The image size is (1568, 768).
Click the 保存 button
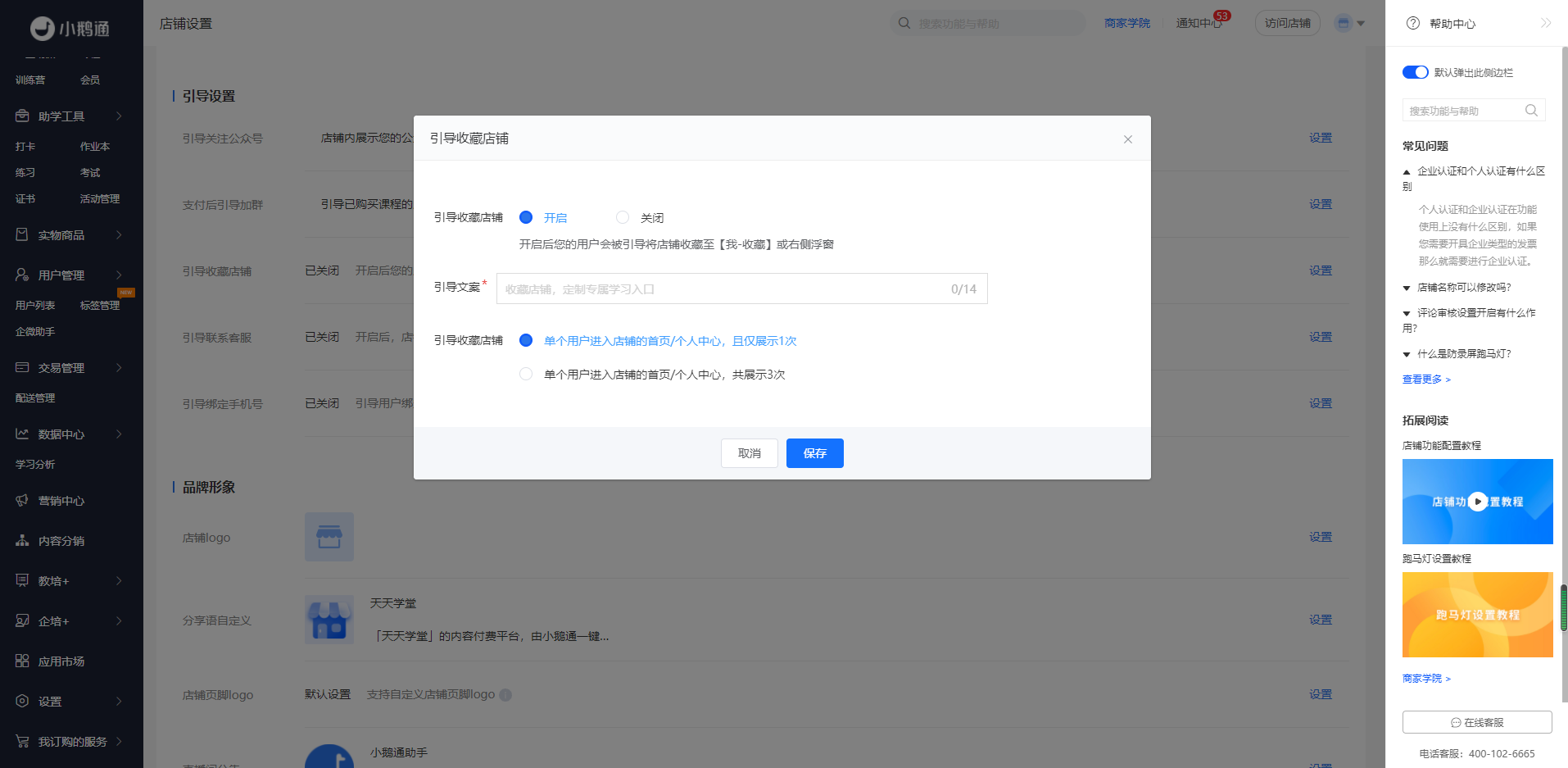click(x=814, y=453)
